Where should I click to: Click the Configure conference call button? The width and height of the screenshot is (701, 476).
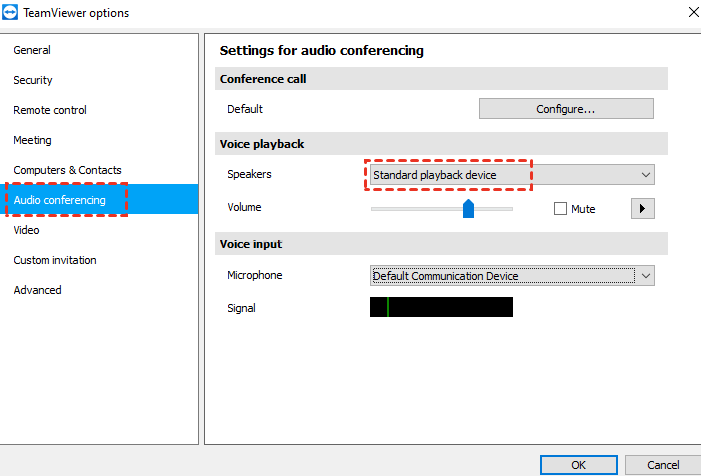coord(566,109)
